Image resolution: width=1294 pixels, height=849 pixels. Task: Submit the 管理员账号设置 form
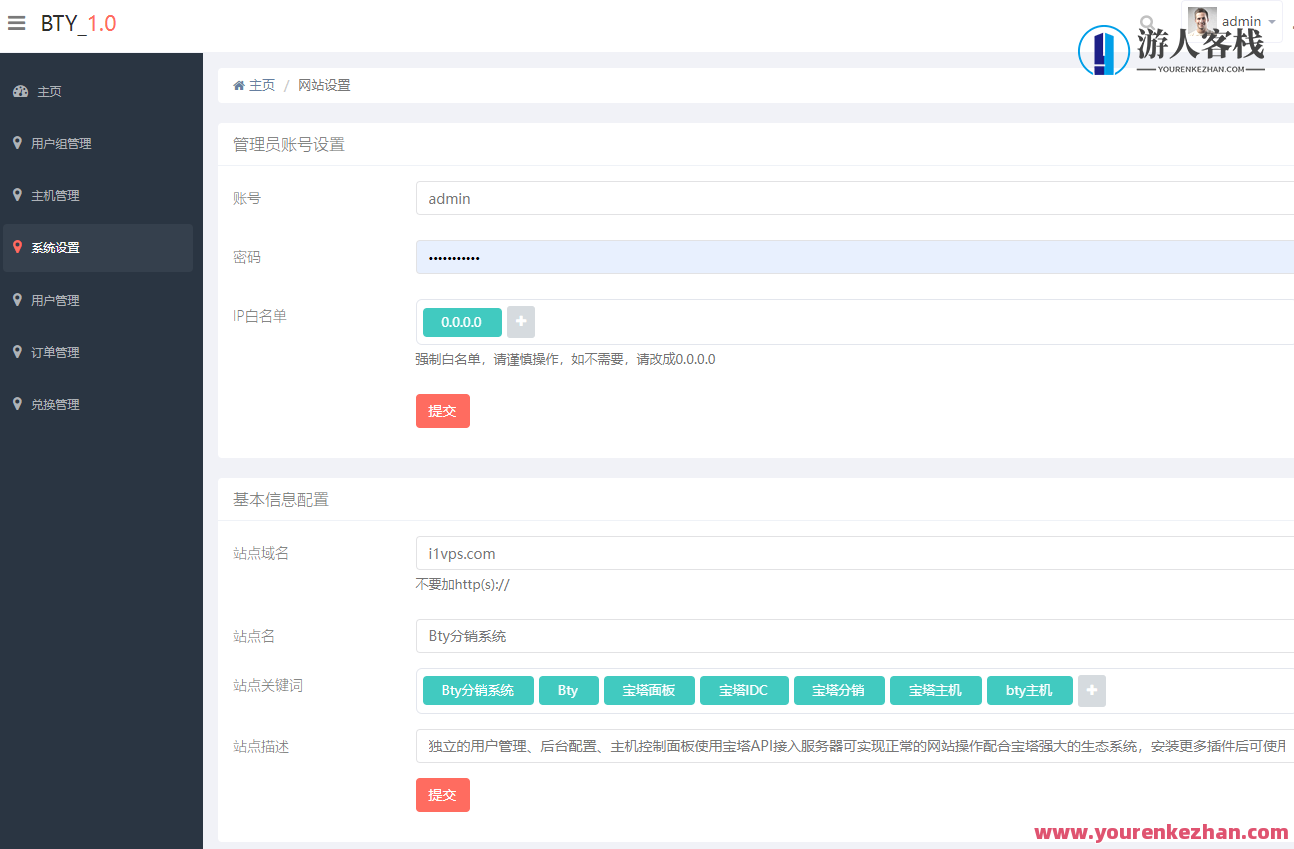pyautogui.click(x=442, y=410)
